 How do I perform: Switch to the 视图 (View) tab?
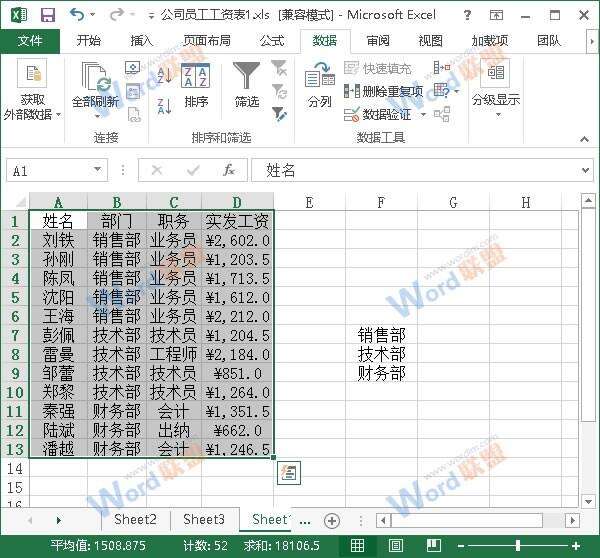pos(430,41)
